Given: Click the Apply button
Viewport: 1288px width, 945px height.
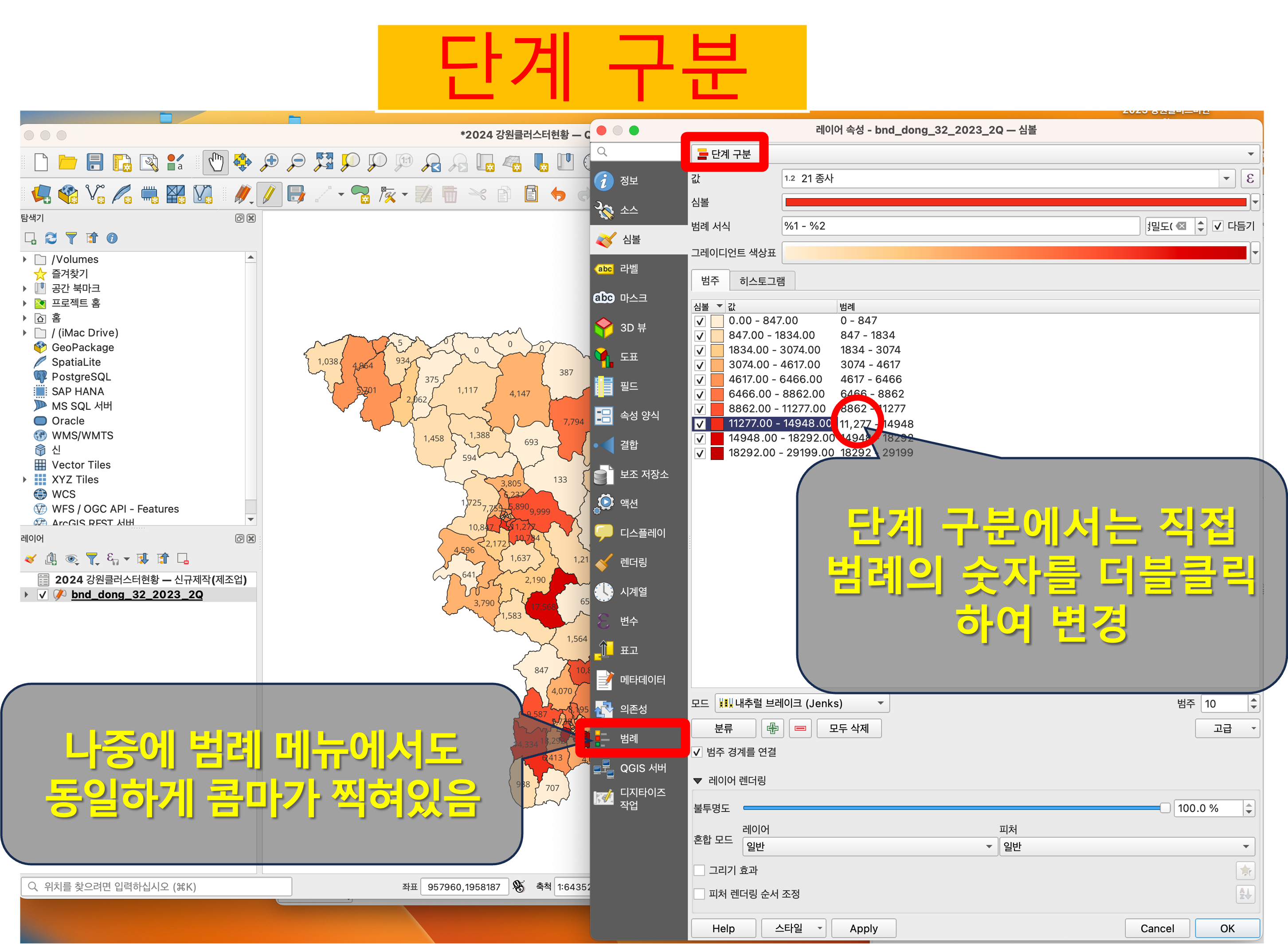Looking at the screenshot, I should tap(863, 929).
